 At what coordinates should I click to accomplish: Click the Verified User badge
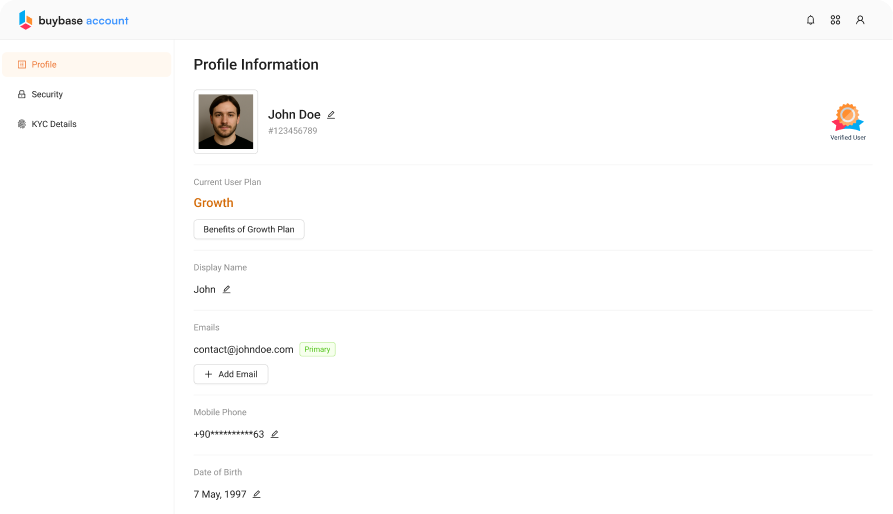pyautogui.click(x=847, y=122)
